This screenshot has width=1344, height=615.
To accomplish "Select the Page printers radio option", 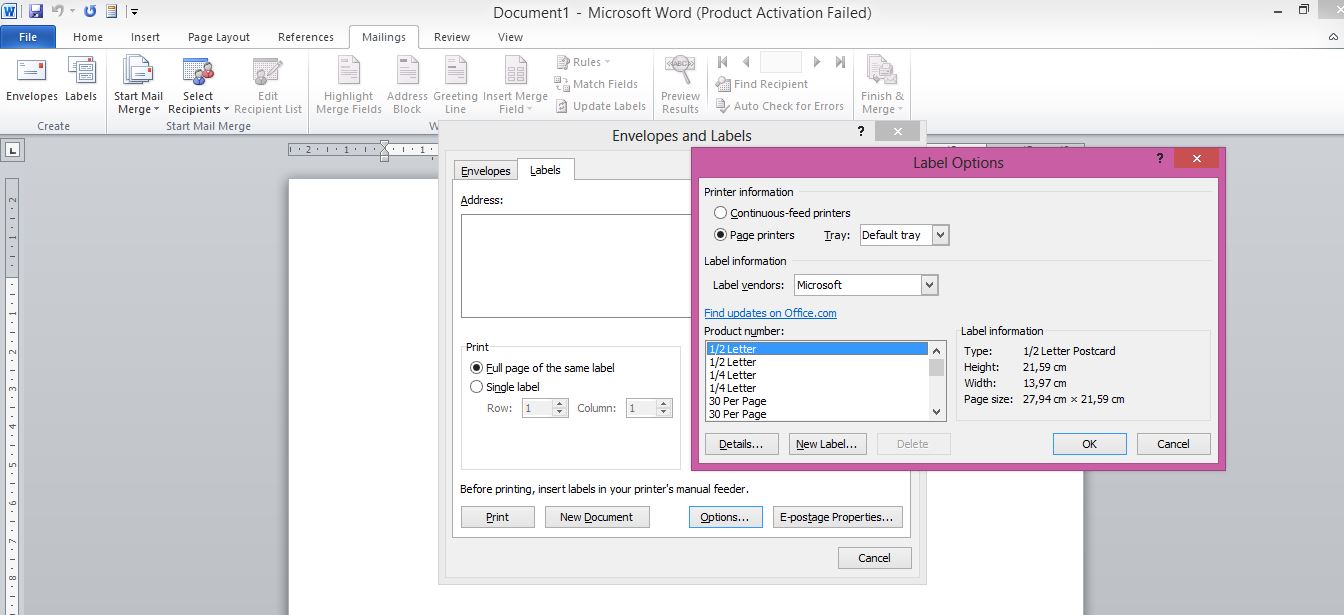I will 721,235.
